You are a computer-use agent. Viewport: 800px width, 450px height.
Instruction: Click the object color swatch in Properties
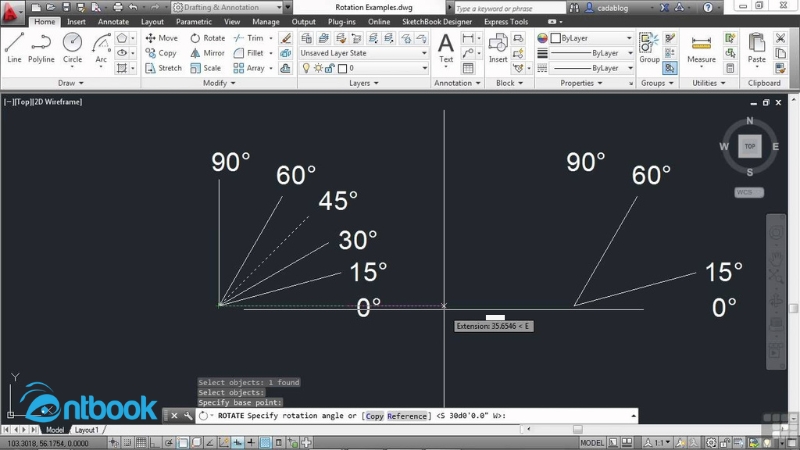pos(556,38)
